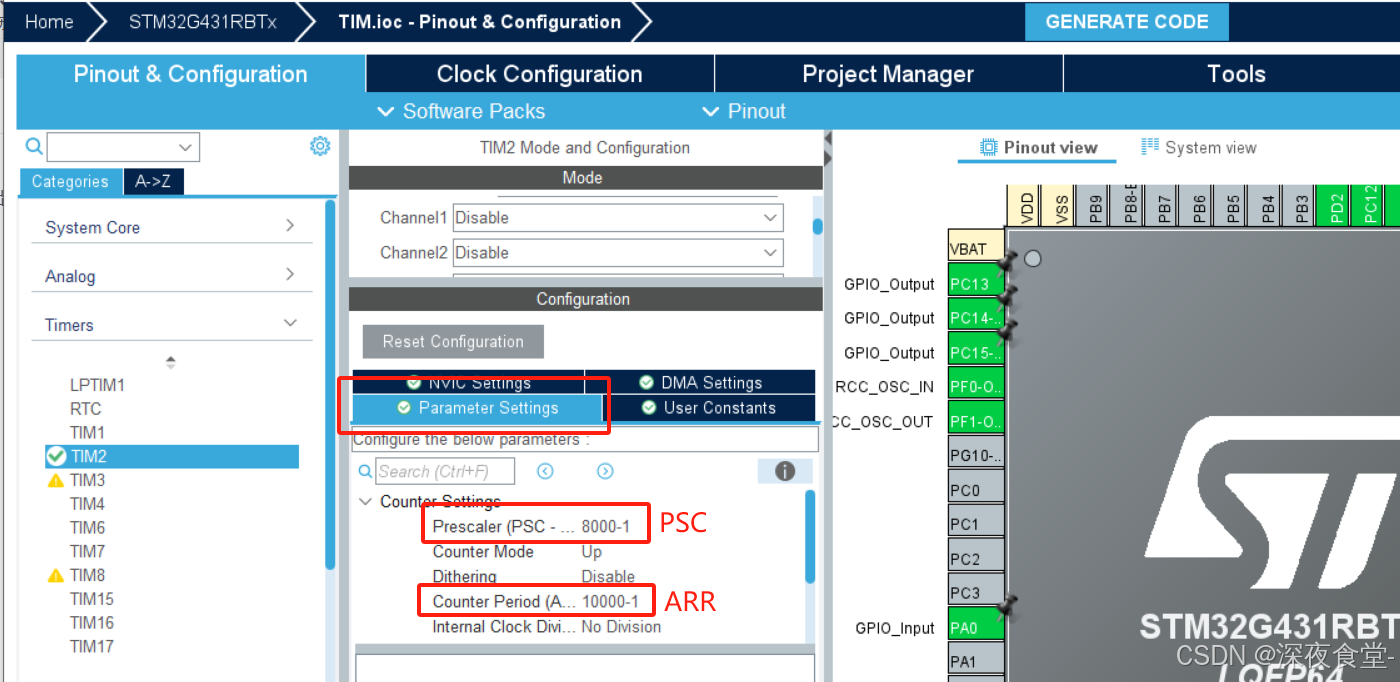Click the info icon in parameter settings
Viewport: 1400px width, 682px height.
(x=785, y=471)
